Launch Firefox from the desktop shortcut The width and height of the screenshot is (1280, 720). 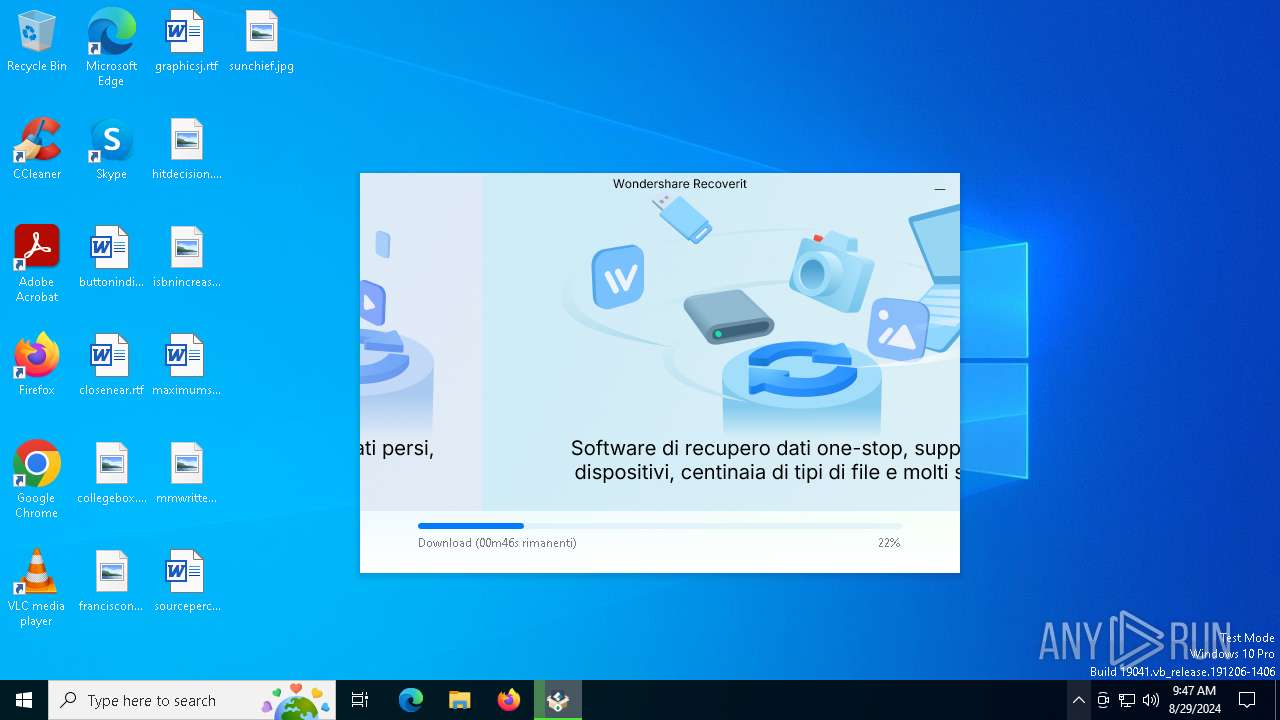pos(37,366)
